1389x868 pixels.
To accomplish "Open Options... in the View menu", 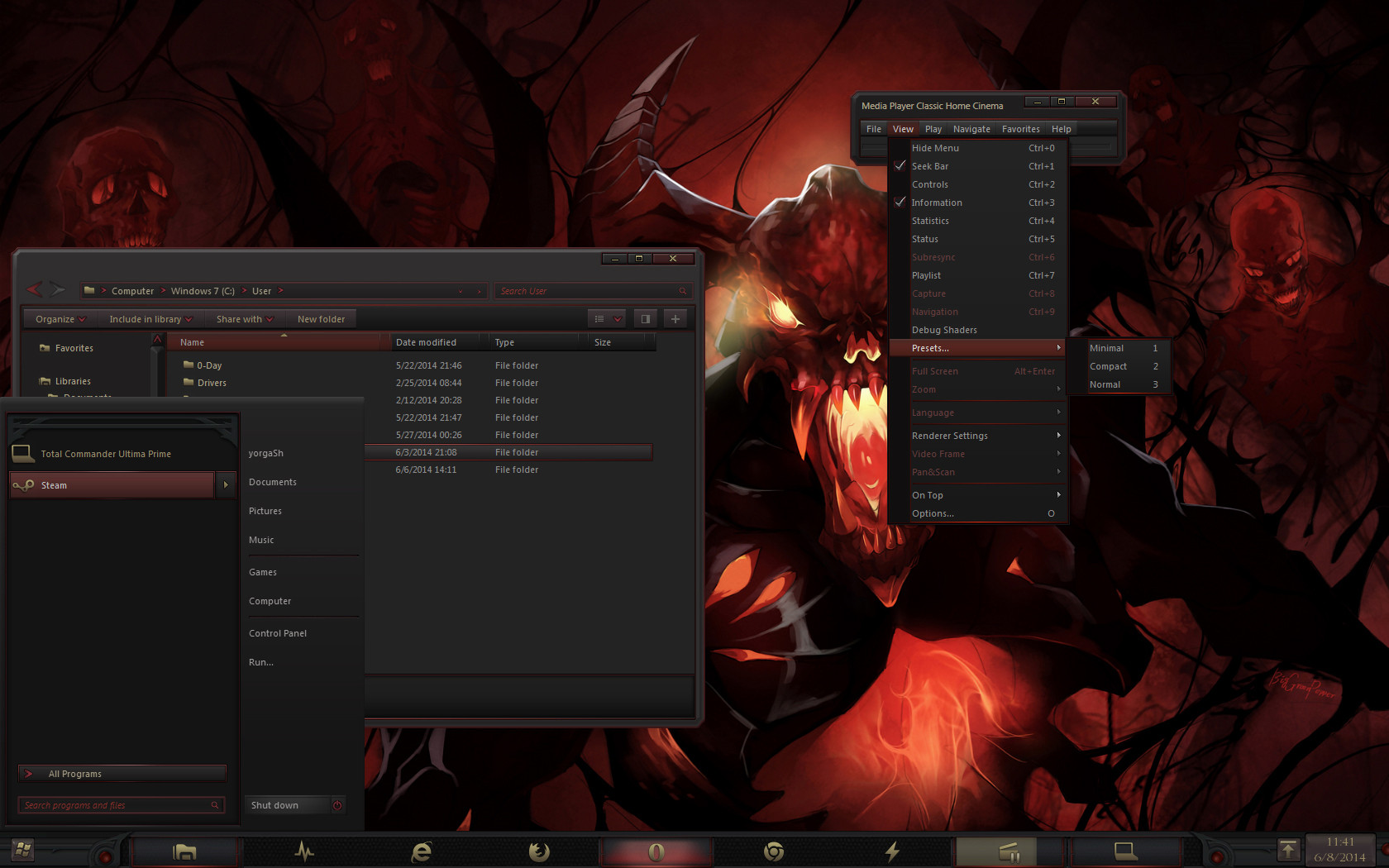I will pos(977,513).
